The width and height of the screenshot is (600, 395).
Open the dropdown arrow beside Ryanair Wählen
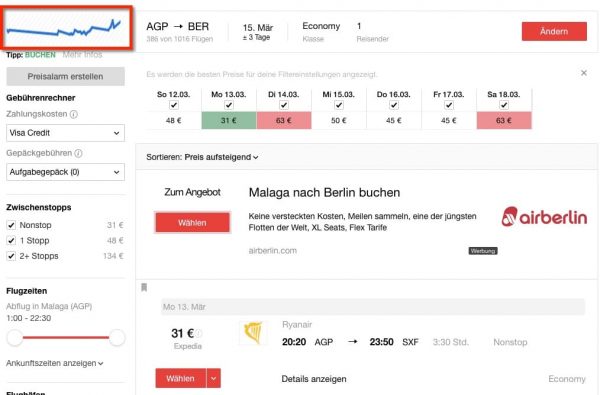(214, 379)
